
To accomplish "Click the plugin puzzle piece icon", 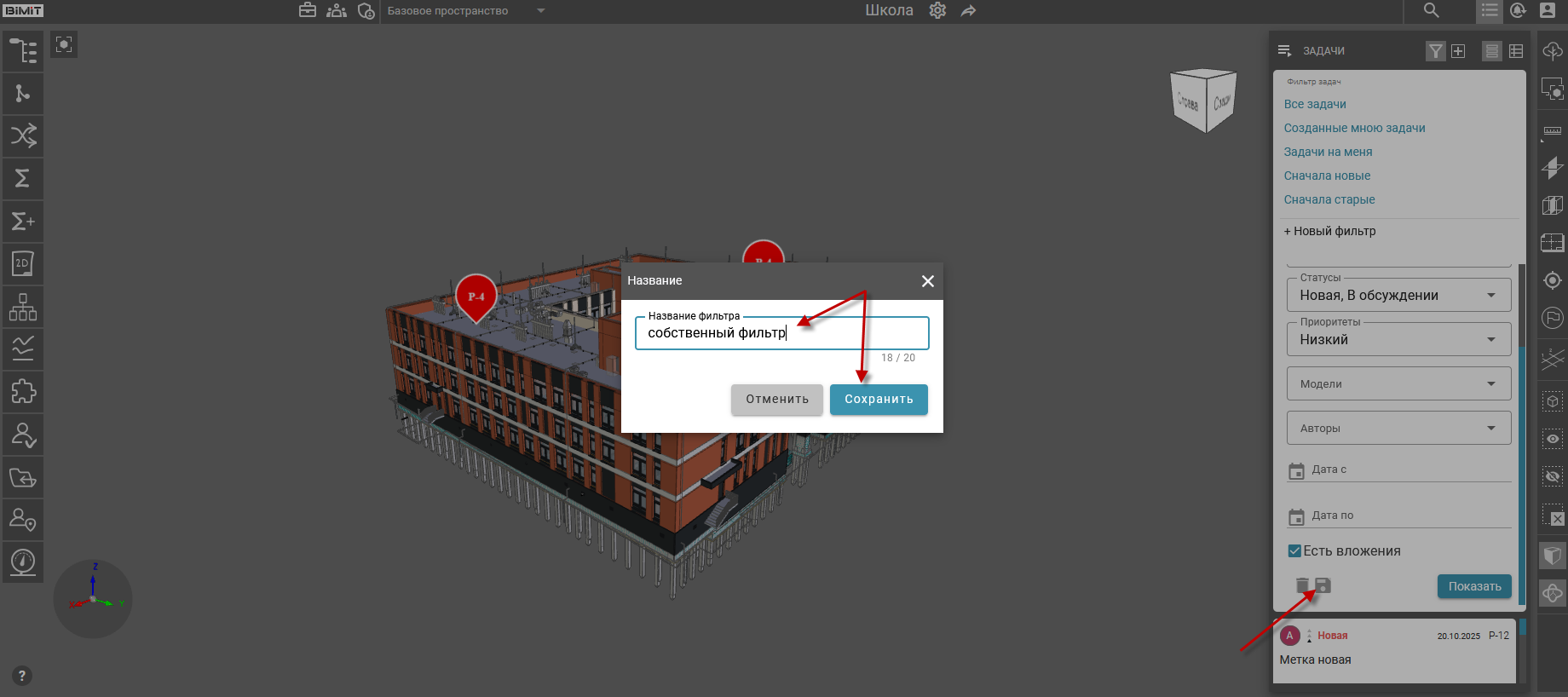I will pos(23,392).
